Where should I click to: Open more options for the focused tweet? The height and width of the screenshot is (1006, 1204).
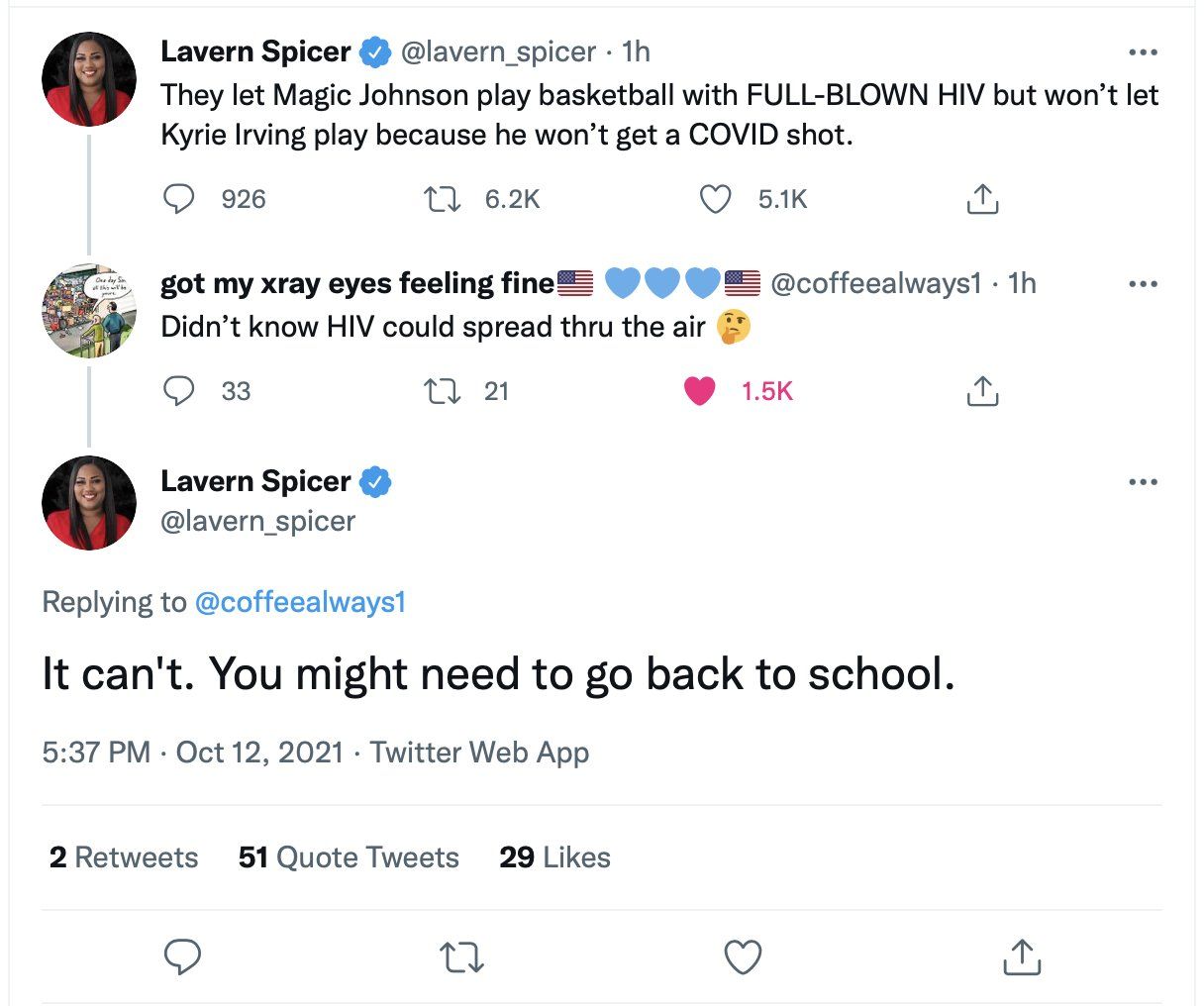coord(1144,481)
